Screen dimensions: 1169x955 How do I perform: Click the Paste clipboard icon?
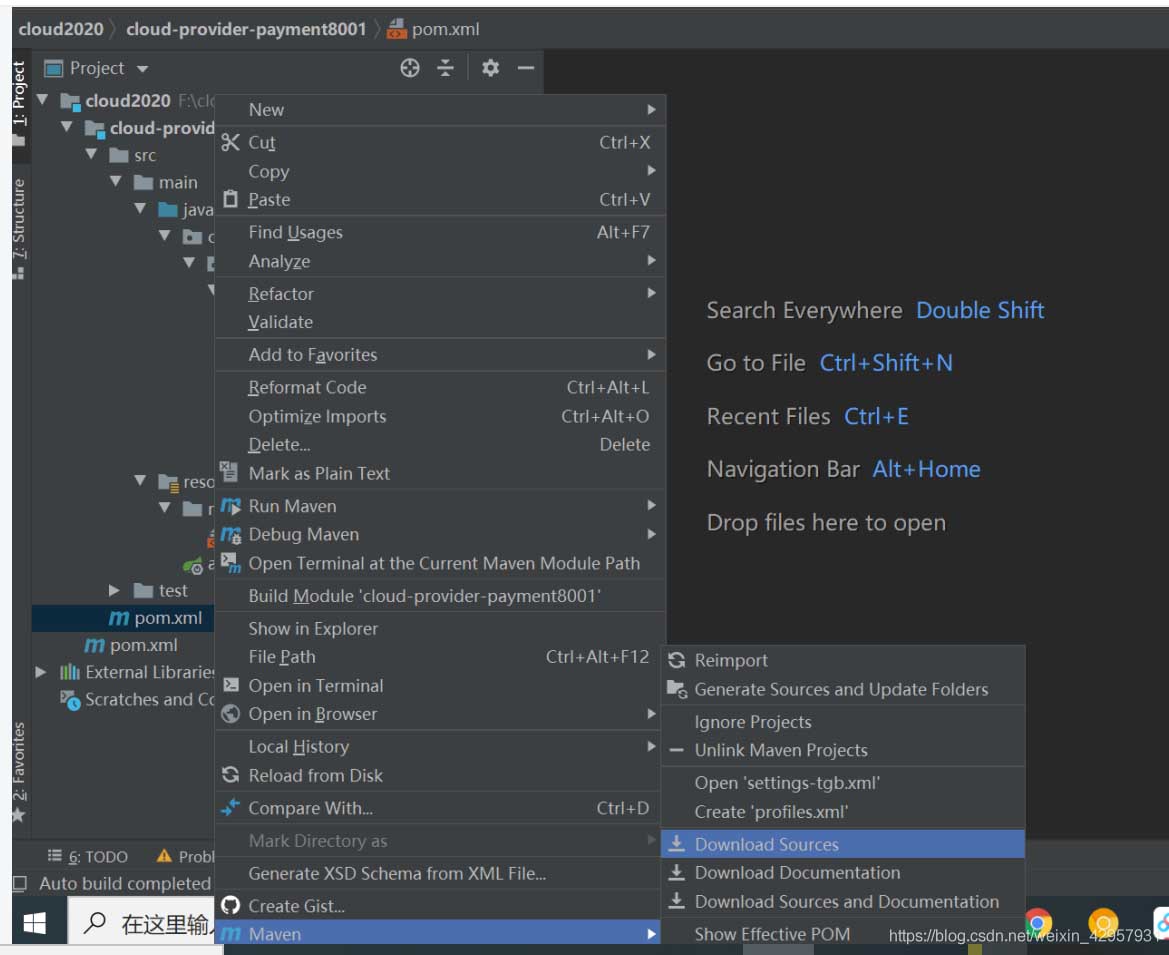(230, 199)
